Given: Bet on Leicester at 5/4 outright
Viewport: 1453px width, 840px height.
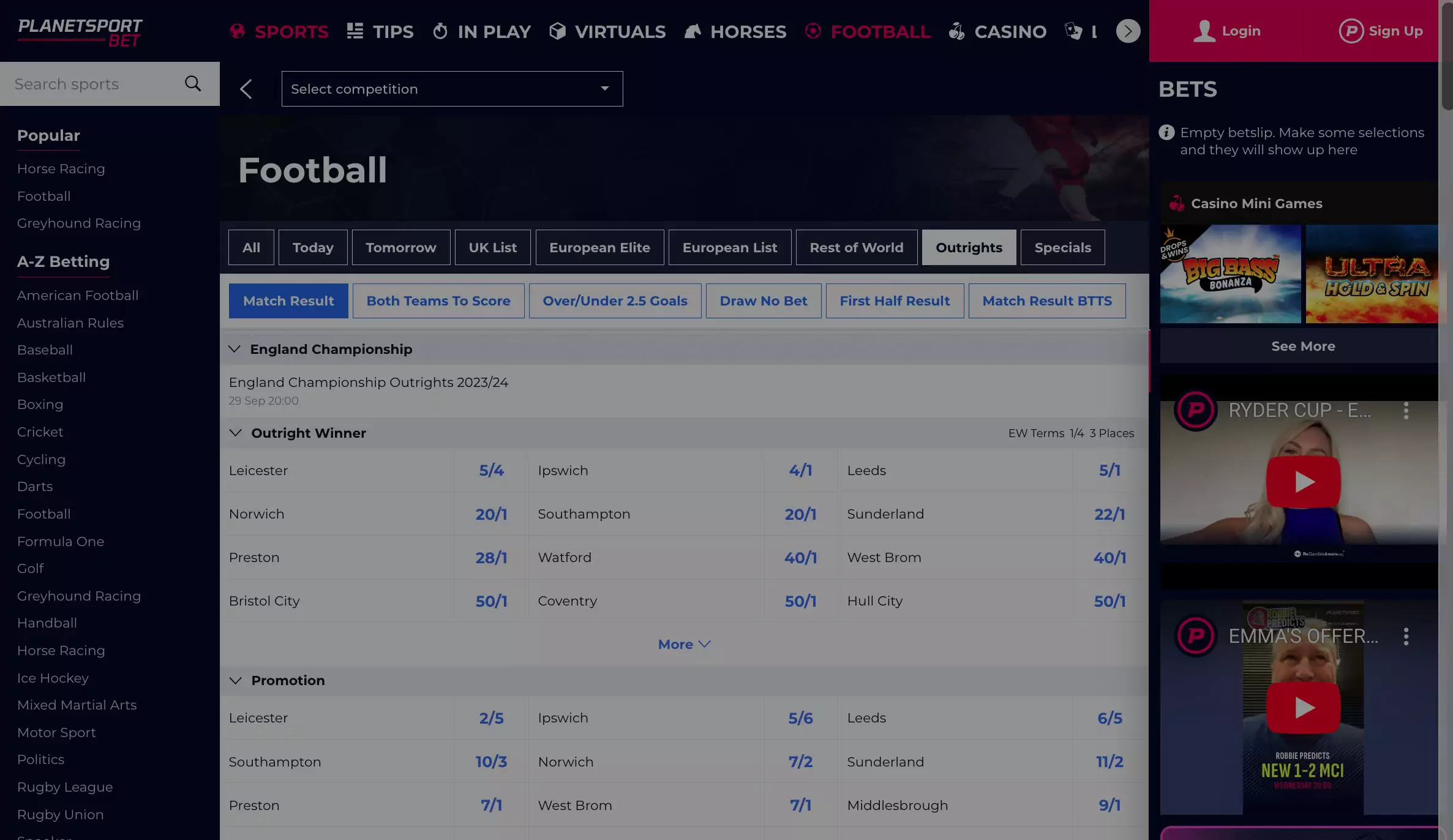Looking at the screenshot, I should click(x=491, y=470).
